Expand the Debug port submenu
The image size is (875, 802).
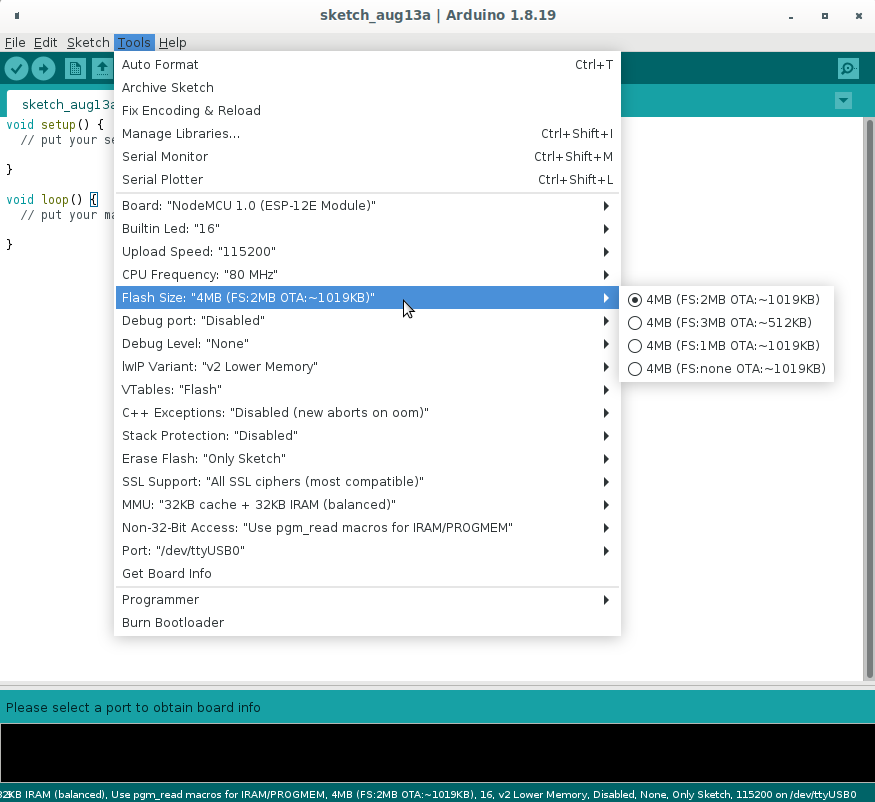[367, 320]
